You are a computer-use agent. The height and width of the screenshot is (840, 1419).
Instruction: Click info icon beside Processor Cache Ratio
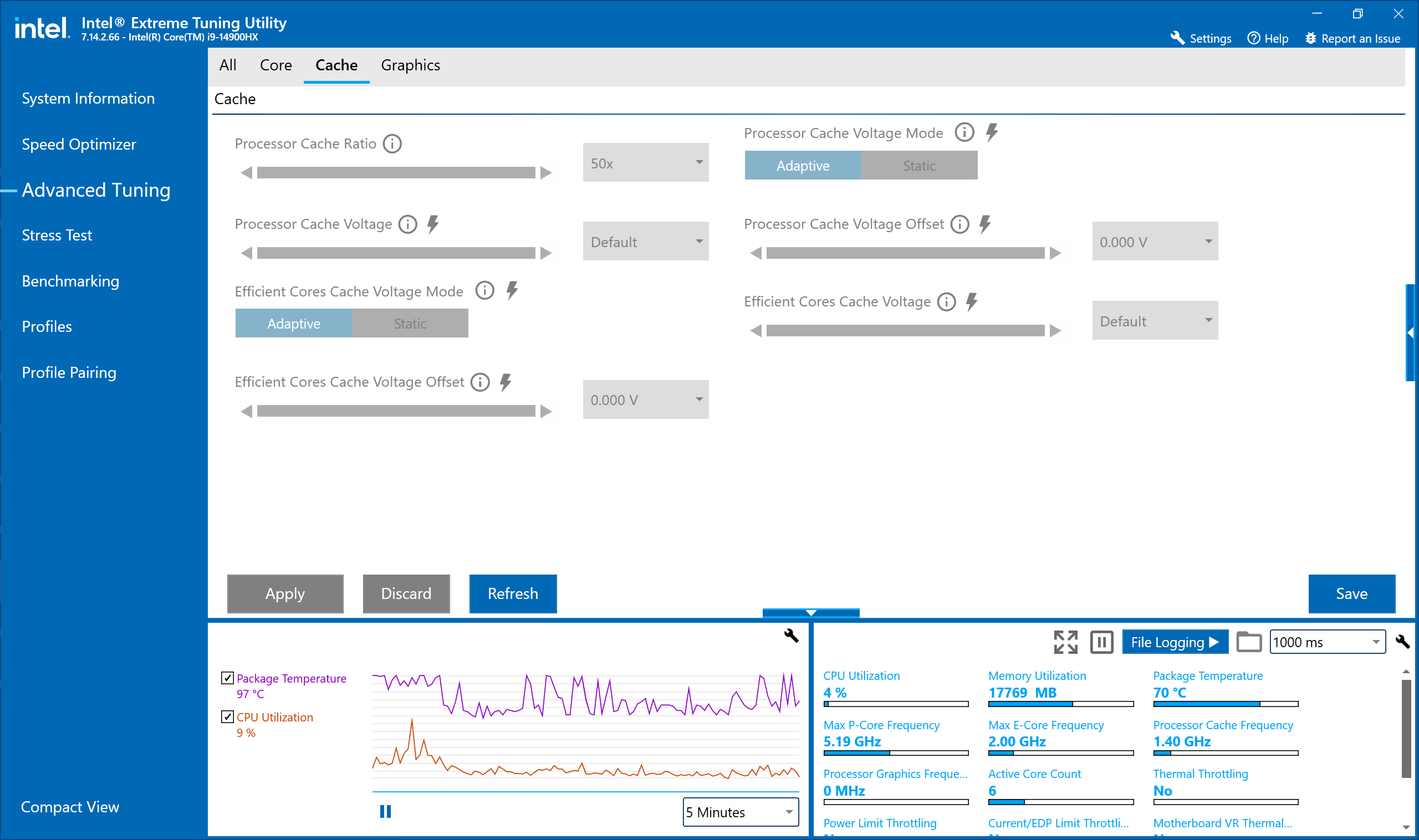click(392, 144)
